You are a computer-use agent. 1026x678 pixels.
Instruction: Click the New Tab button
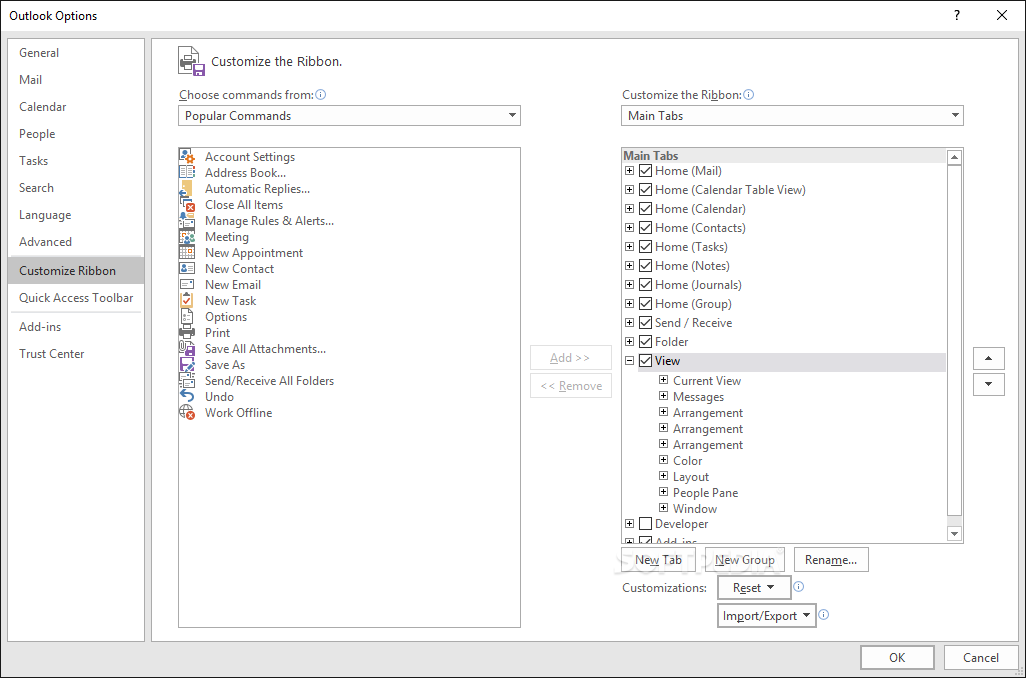(x=658, y=560)
